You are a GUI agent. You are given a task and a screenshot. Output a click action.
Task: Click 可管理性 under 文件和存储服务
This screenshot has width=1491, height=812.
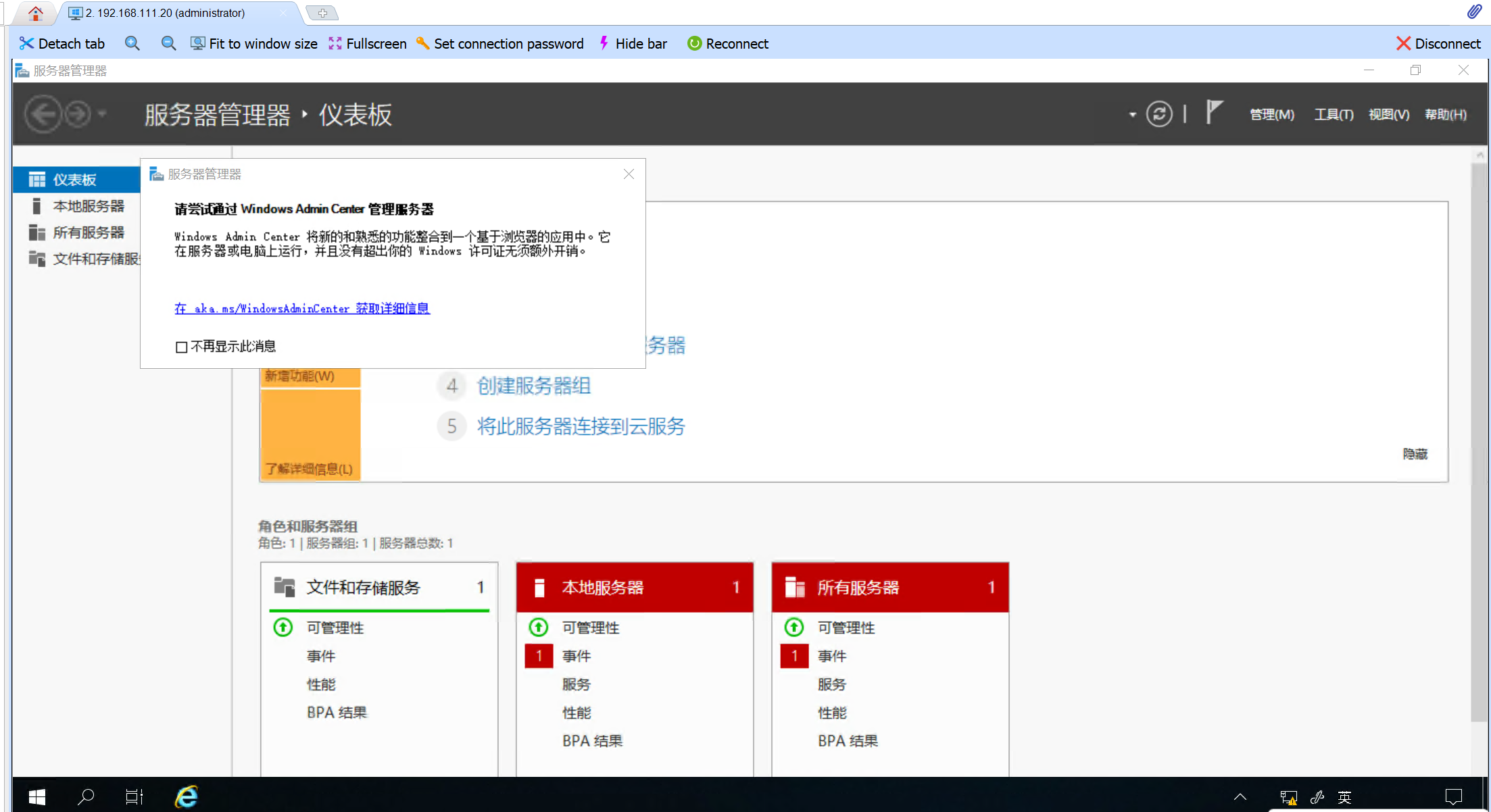pos(335,628)
